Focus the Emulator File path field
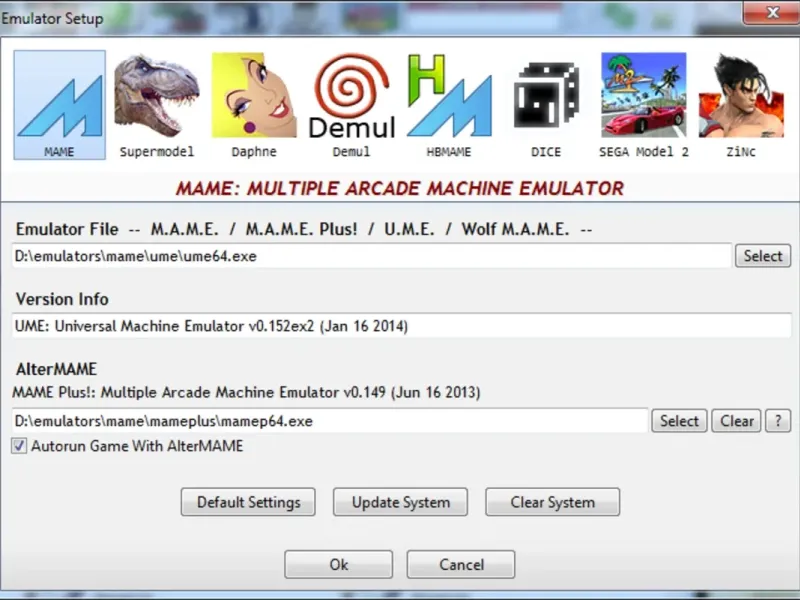Viewport: 800px width, 600px height. click(x=372, y=256)
